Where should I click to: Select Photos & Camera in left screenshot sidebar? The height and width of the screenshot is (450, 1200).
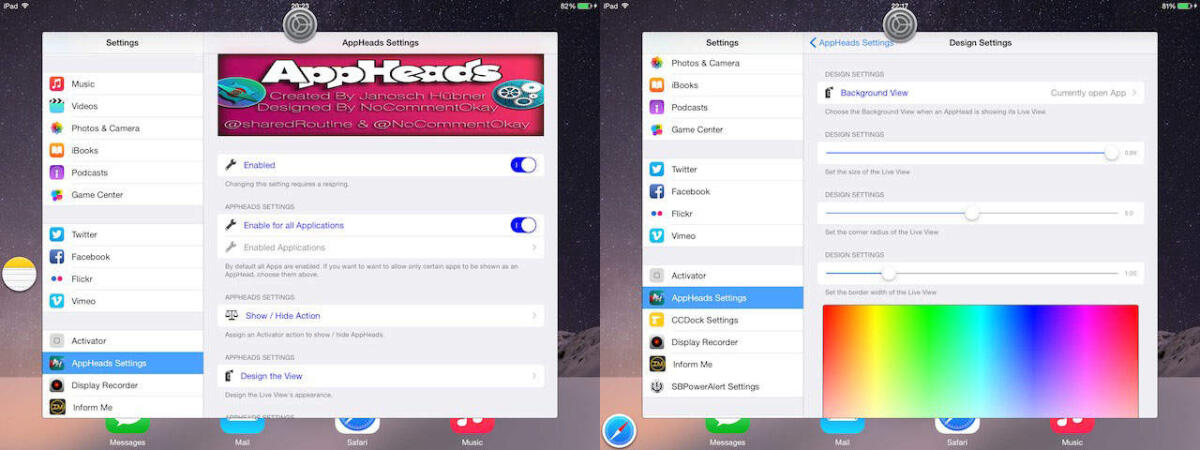(122, 128)
